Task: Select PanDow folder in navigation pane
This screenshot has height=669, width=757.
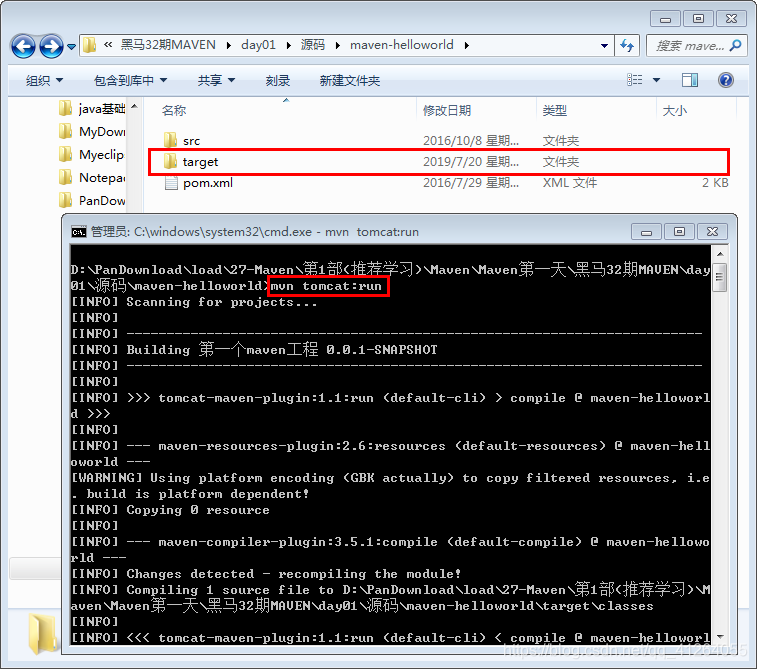Action: 92,200
